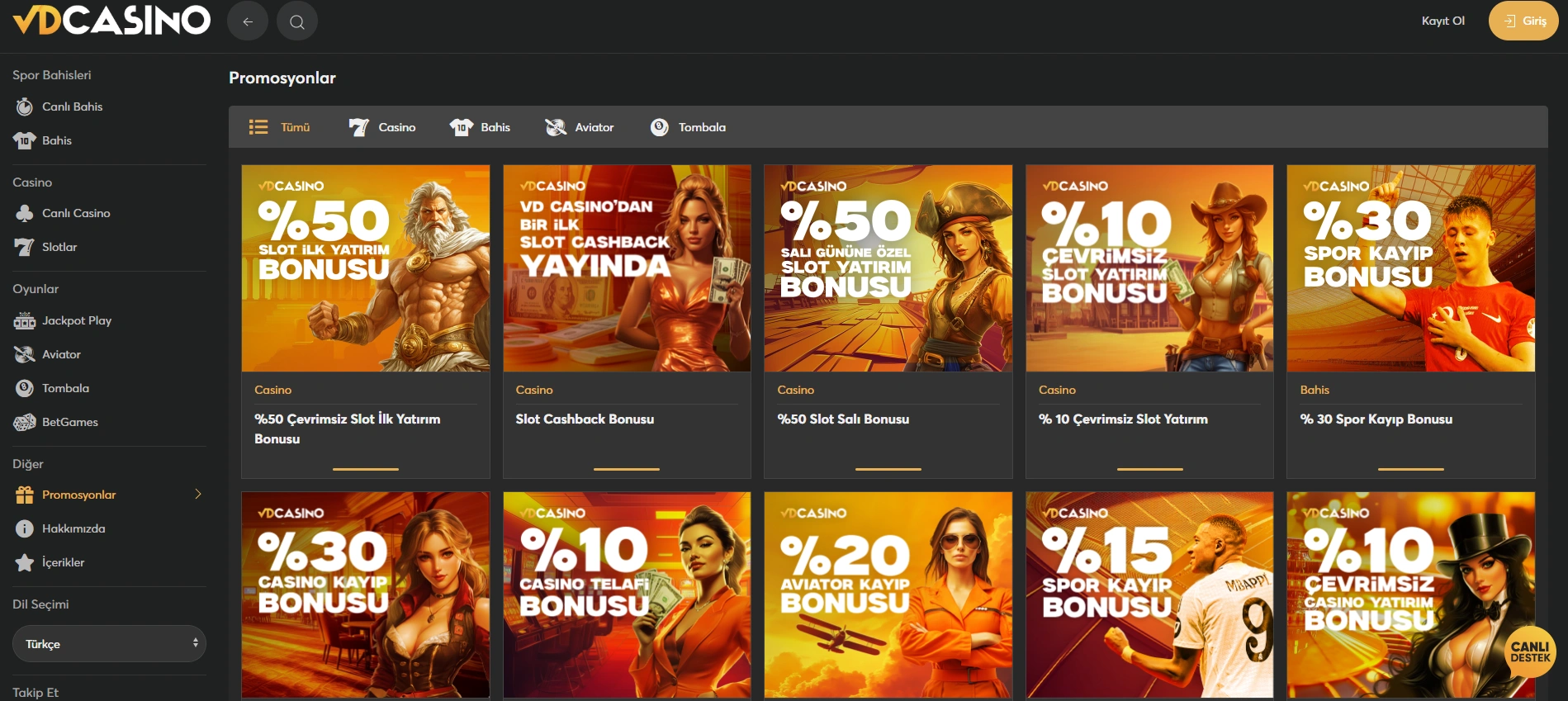Open %10 Casino Telafi Bonusu banner

tap(627, 595)
